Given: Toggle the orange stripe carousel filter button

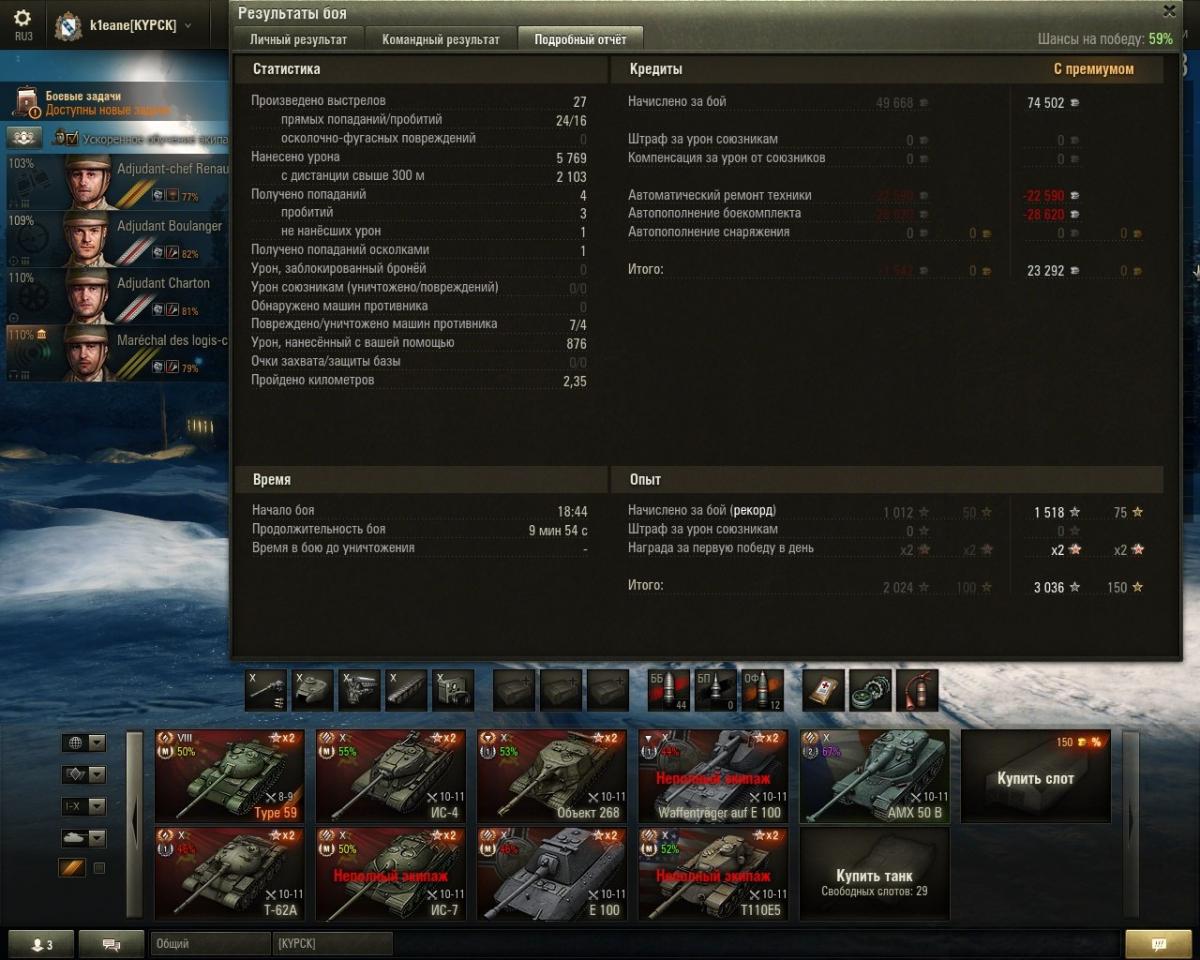Looking at the screenshot, I should [x=73, y=868].
